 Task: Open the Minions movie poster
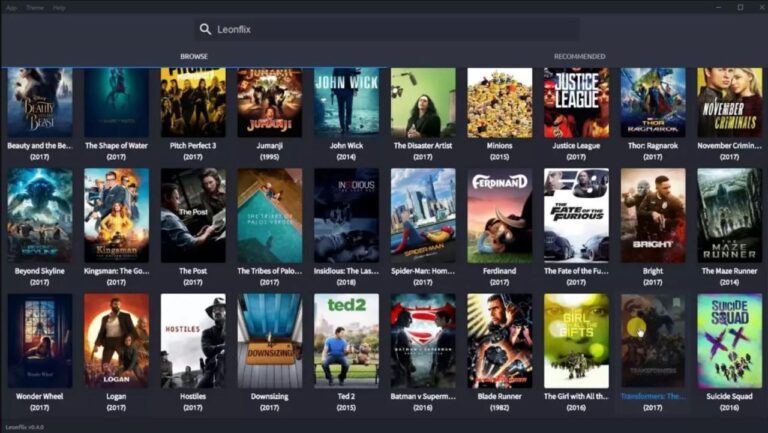coord(500,102)
